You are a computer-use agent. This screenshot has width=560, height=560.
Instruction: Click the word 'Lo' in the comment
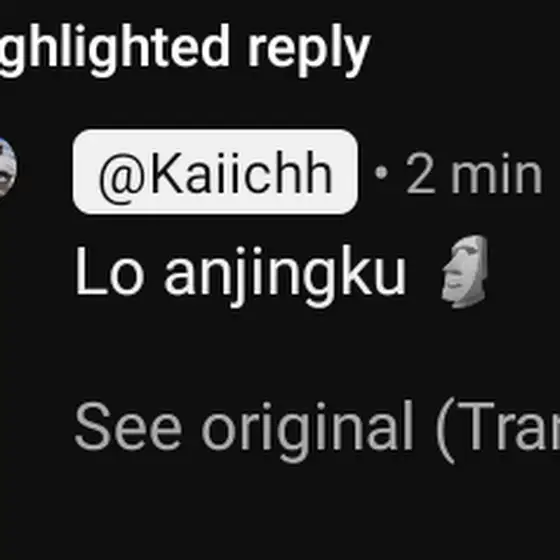pyautogui.click(x=109, y=271)
